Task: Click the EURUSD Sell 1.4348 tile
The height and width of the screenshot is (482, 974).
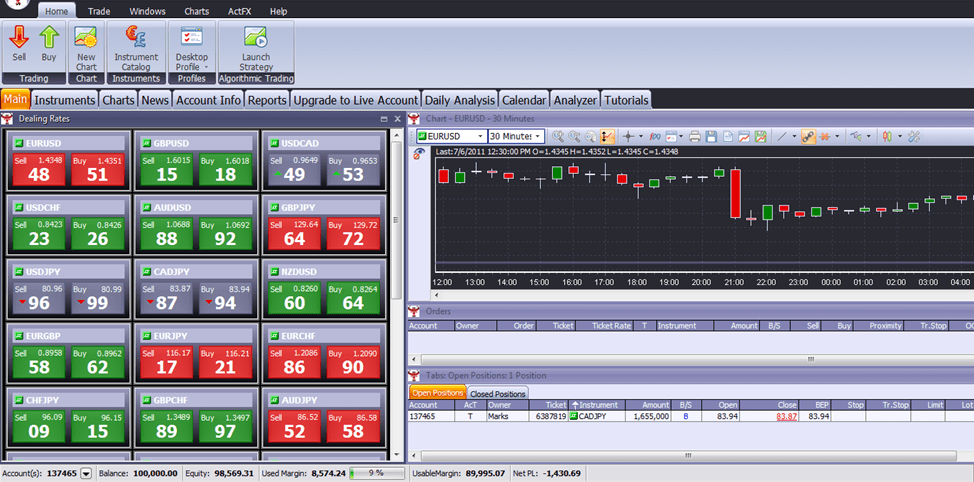Action: pyautogui.click(x=39, y=169)
